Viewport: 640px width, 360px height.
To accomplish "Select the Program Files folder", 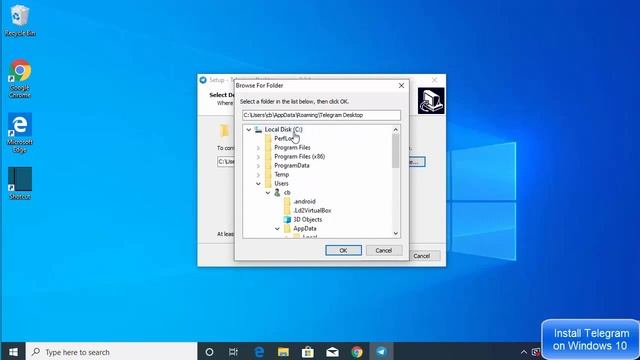I will pos(292,147).
